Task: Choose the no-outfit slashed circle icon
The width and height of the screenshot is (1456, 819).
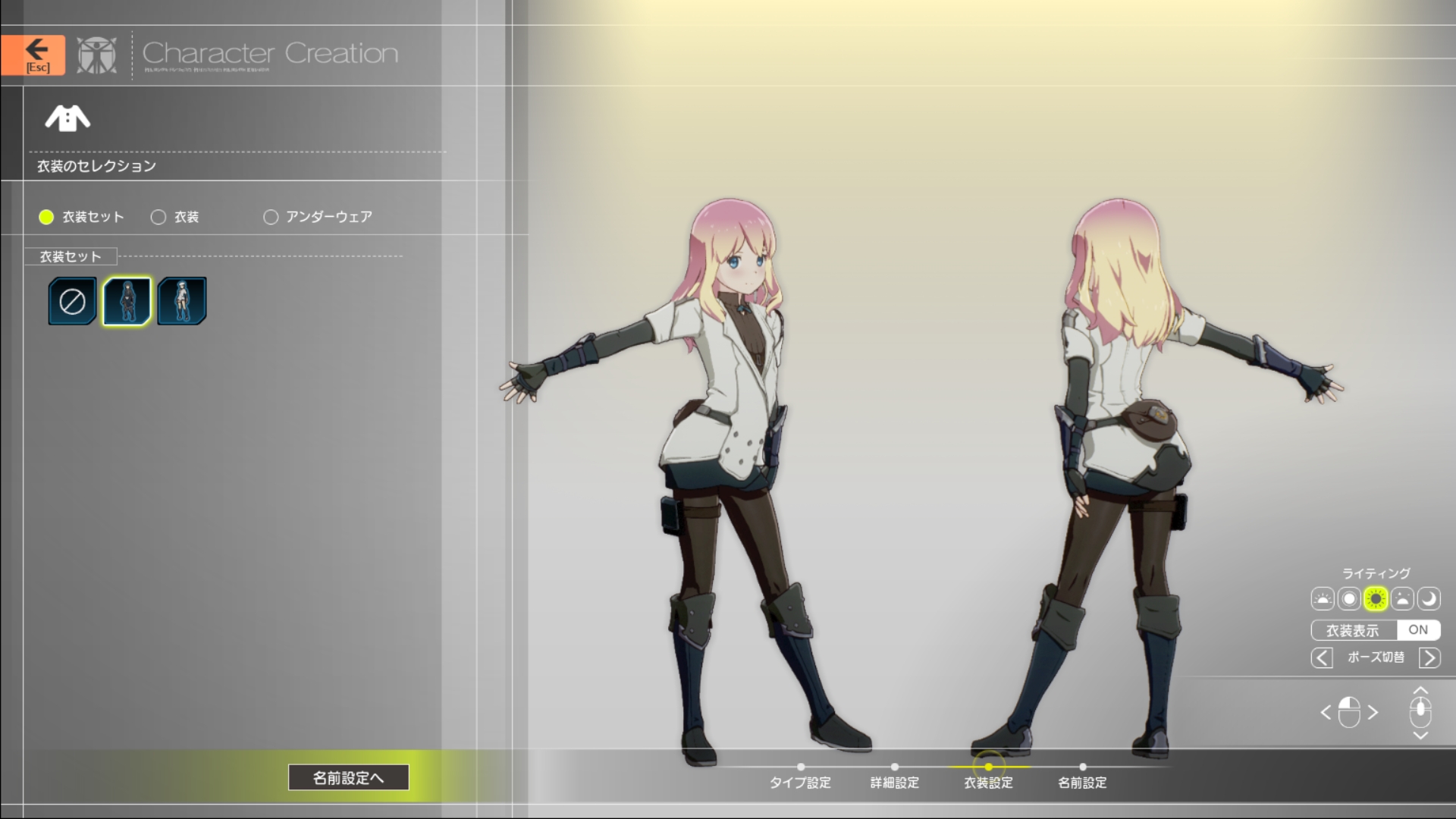Action: [73, 301]
